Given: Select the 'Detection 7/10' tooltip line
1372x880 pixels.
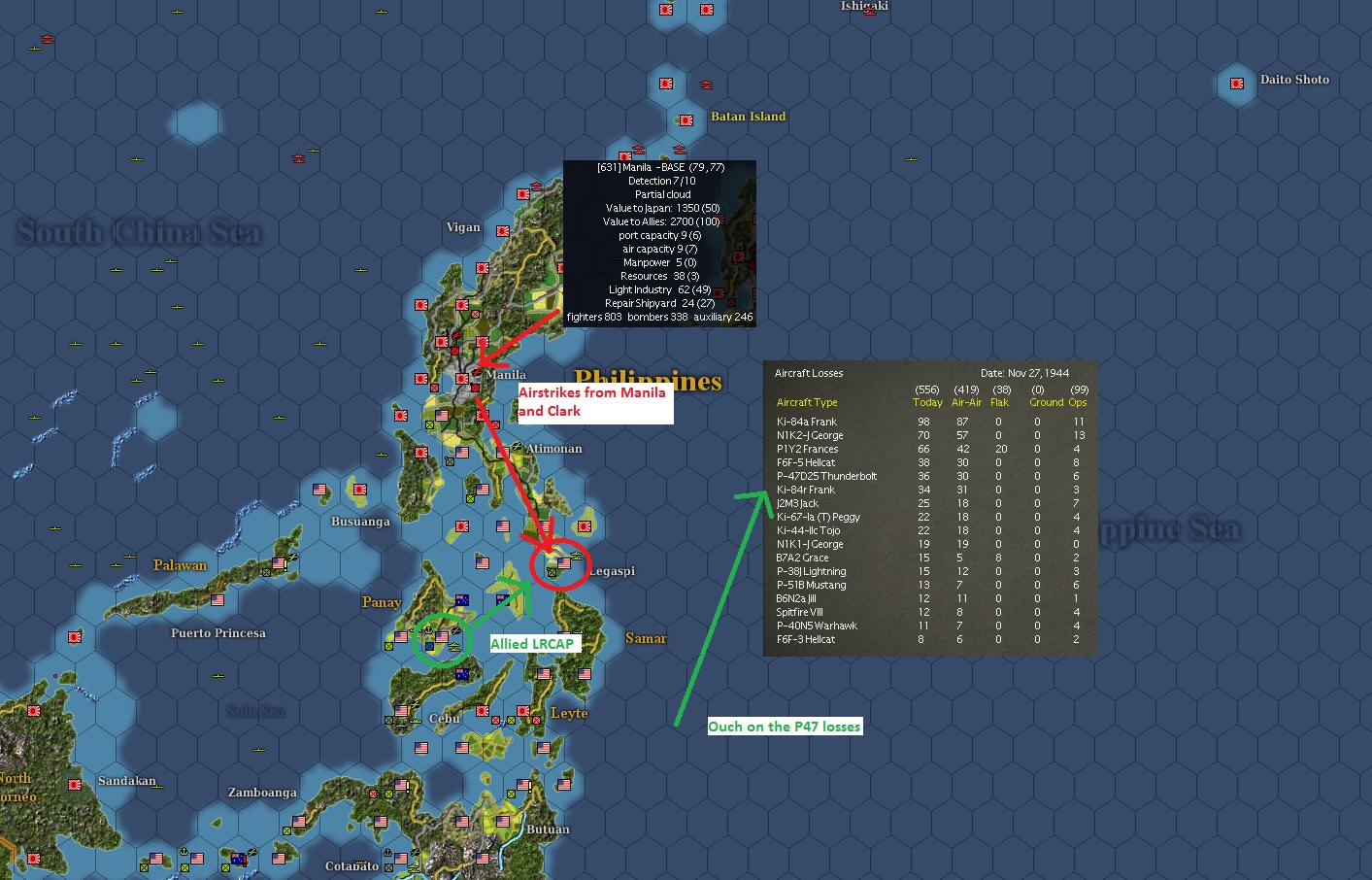Looking at the screenshot, I should point(661,181).
